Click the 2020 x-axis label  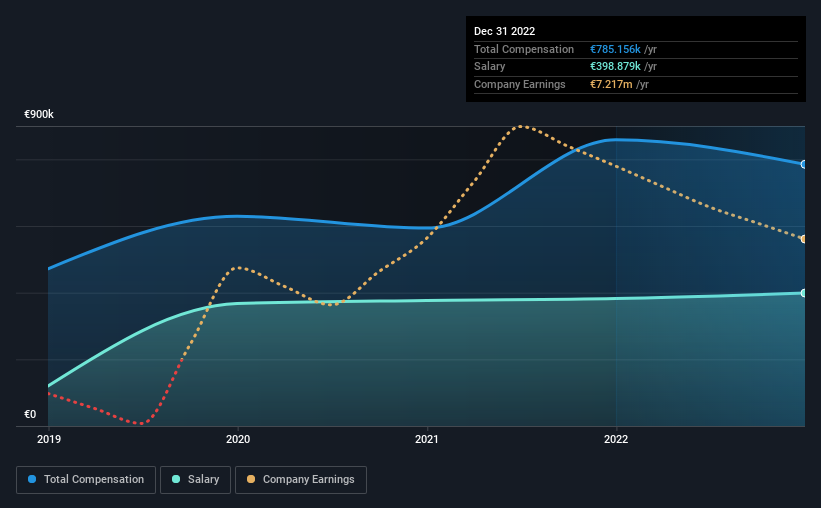click(238, 439)
